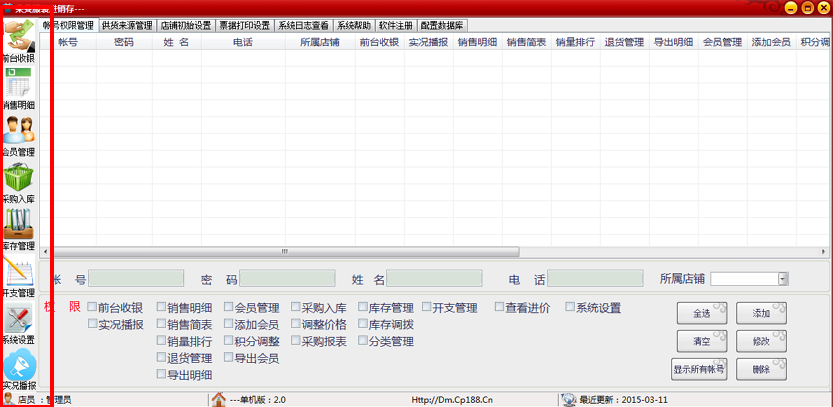This screenshot has width=833, height=407.
Task: Focus the 电话 input field
Action: [x=595, y=278]
